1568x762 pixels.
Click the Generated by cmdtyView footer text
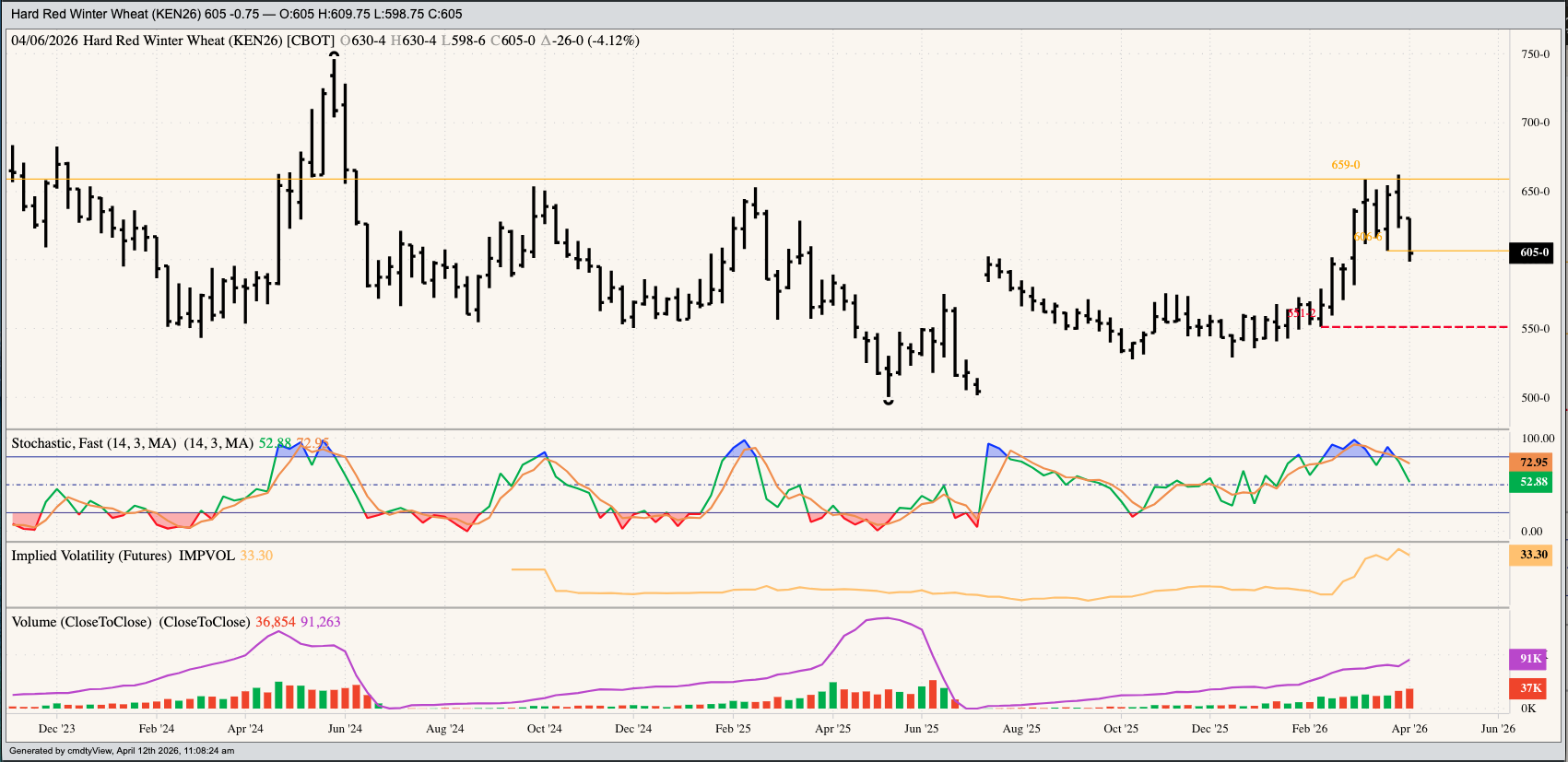(x=121, y=751)
